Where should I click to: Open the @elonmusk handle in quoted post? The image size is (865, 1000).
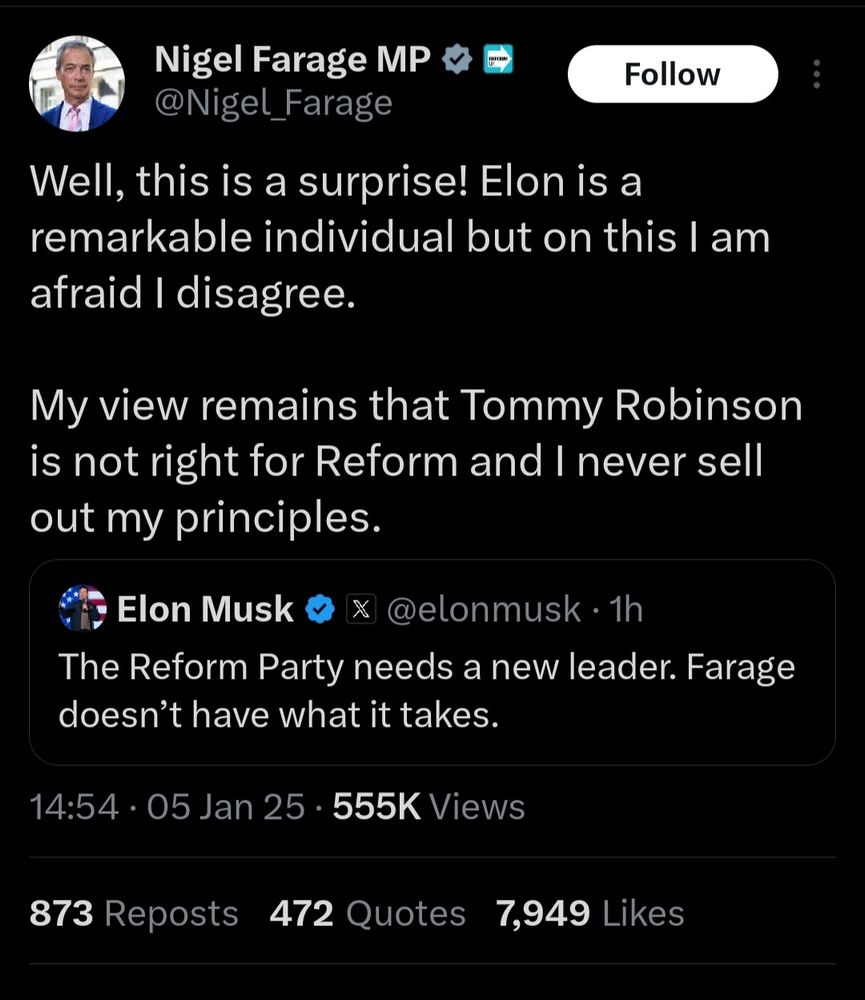[482, 608]
